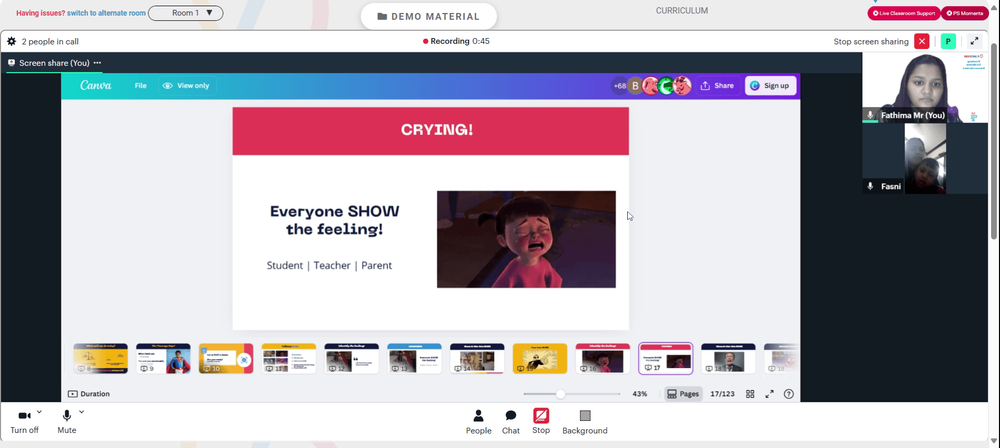Adjust the Canva zoom slider handle
This screenshot has height=448, width=1000.
click(560, 394)
